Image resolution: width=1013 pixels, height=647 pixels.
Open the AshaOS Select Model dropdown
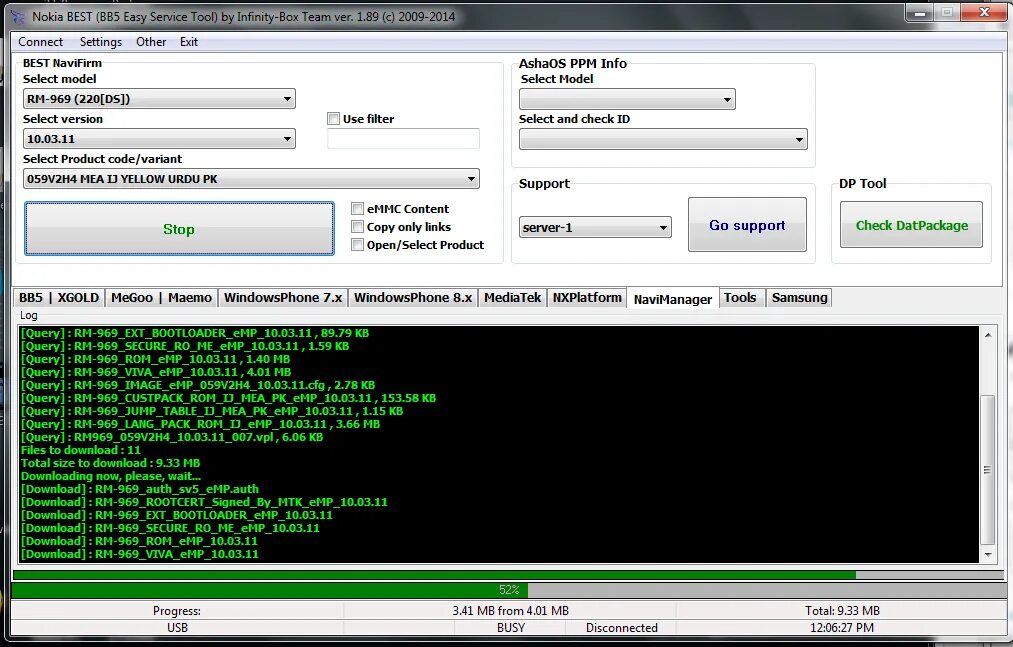coord(627,99)
